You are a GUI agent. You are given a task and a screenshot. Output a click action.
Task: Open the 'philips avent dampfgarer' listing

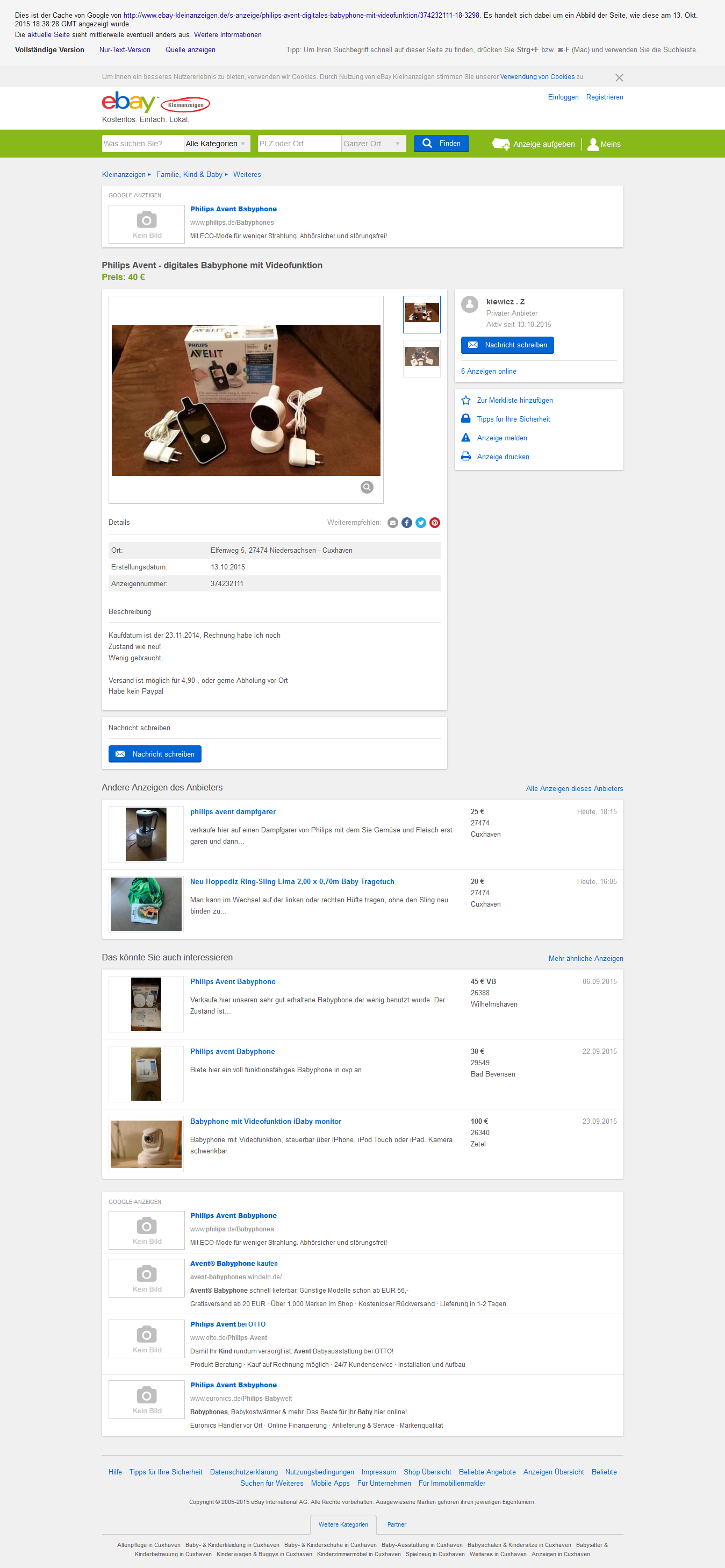pyautogui.click(x=233, y=812)
